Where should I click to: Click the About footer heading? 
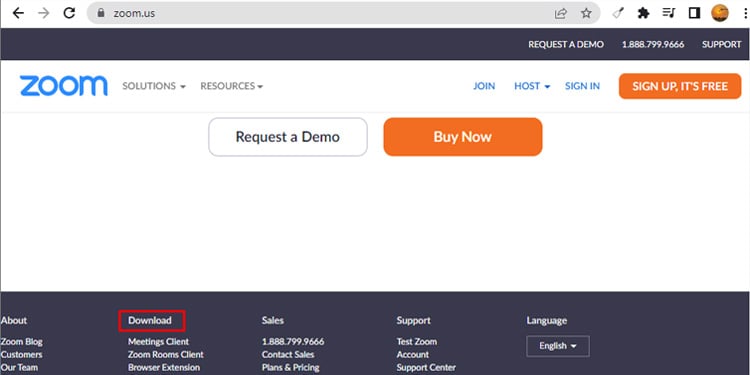[13, 320]
